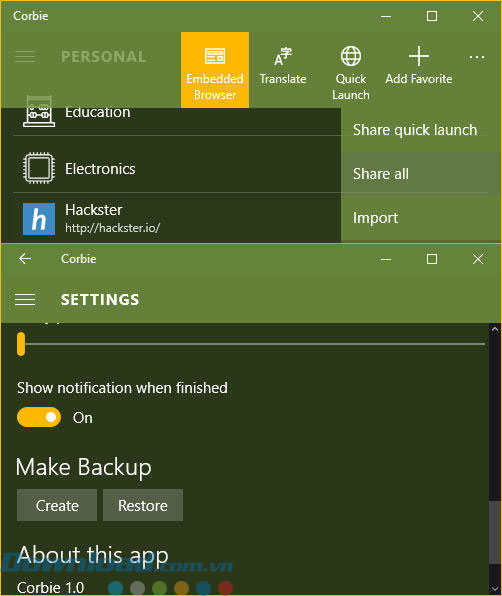Click the Hackster logo thumbnail
The image size is (502, 596).
pyautogui.click(x=39, y=219)
